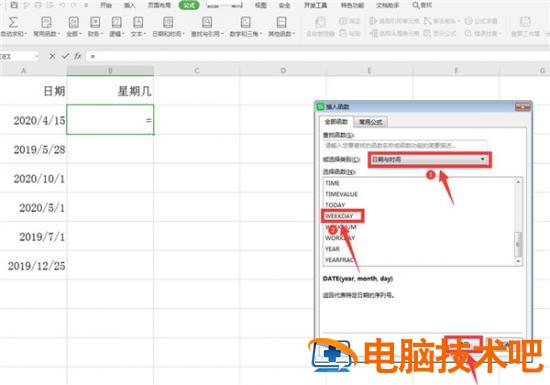Click the function list scrollbar down arrow
550x385 pixels.
point(518,261)
